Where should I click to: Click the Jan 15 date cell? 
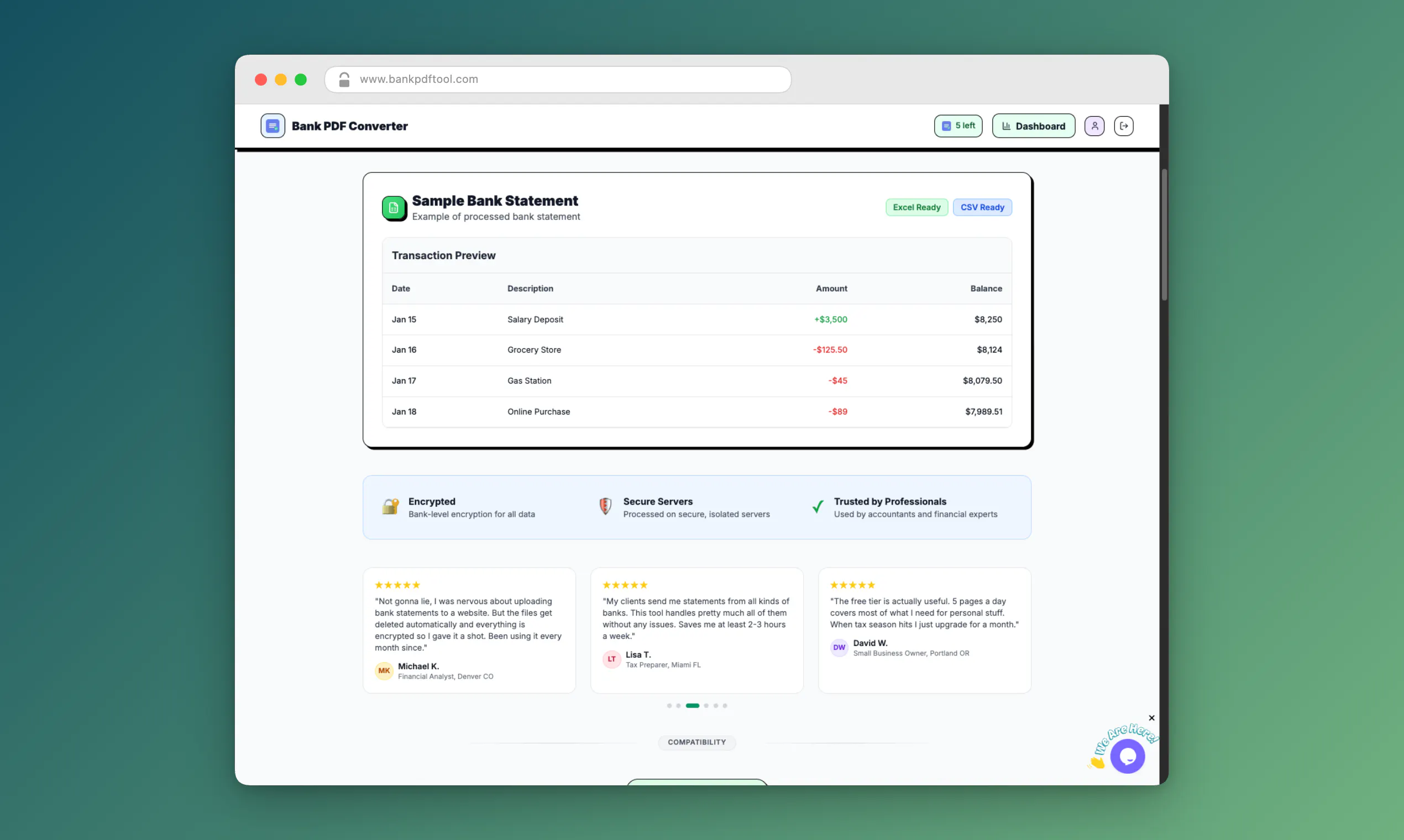coord(404,319)
